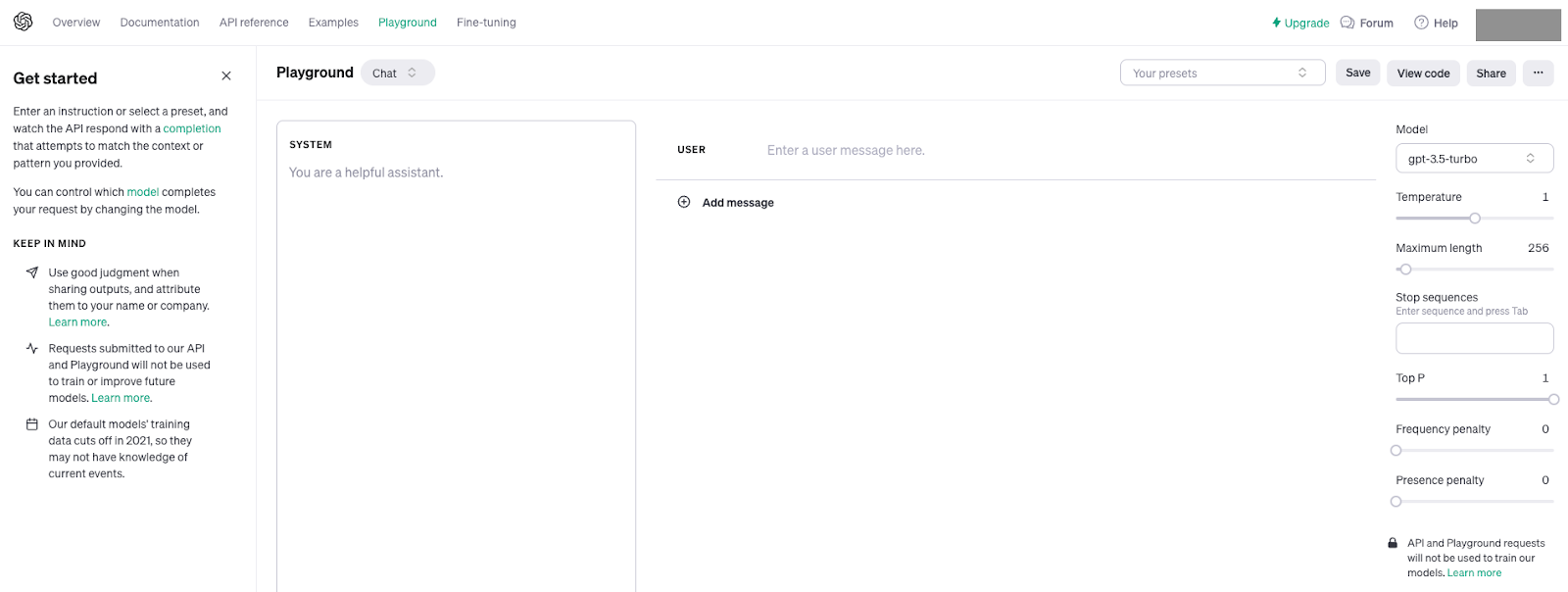Image resolution: width=1568 pixels, height=592 pixels.
Task: Open the Fine-tuning tab
Action: click(486, 23)
